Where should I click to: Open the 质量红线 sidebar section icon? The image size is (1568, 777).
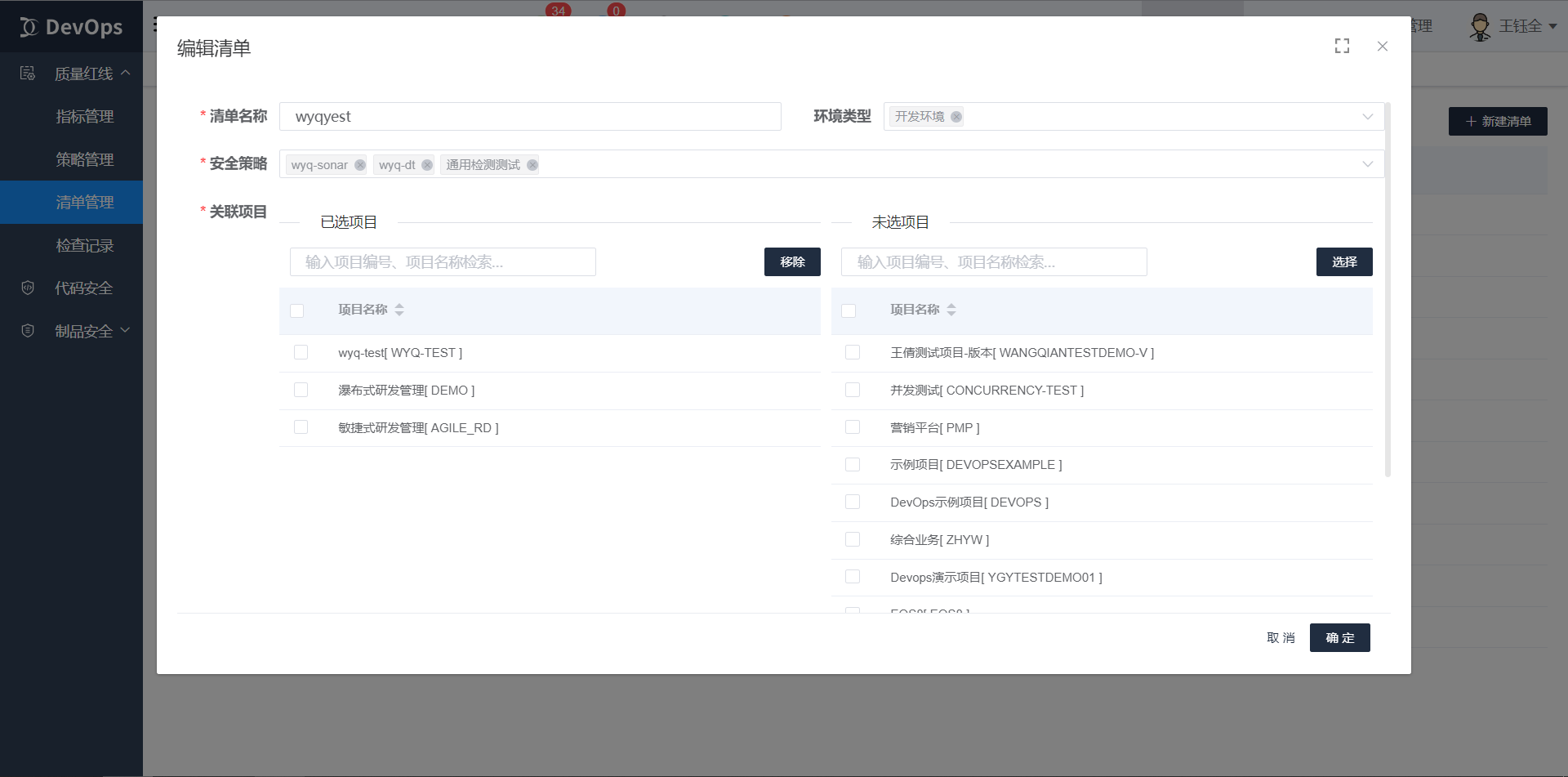27,73
